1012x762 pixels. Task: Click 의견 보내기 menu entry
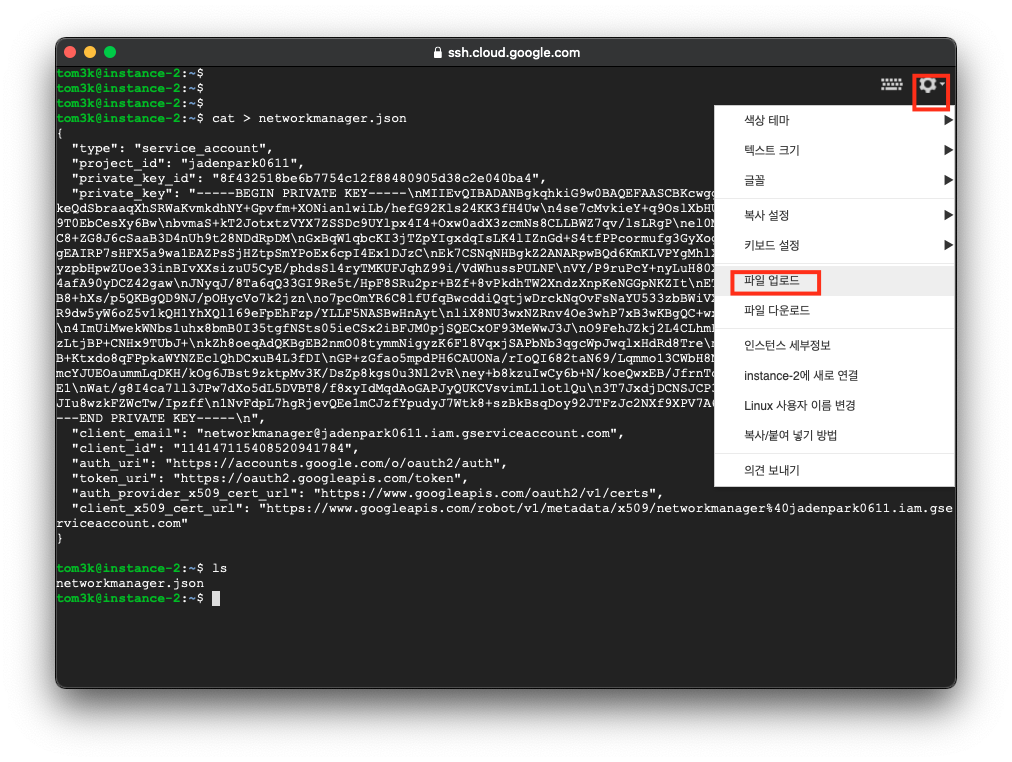[834, 470]
